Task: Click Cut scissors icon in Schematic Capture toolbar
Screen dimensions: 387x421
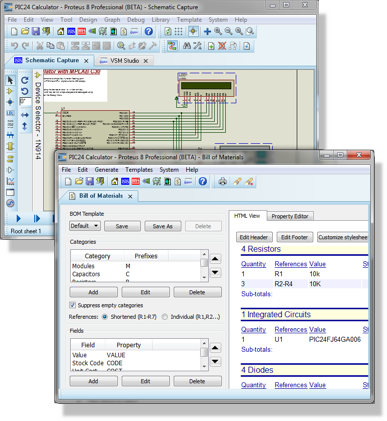Action: (40, 46)
